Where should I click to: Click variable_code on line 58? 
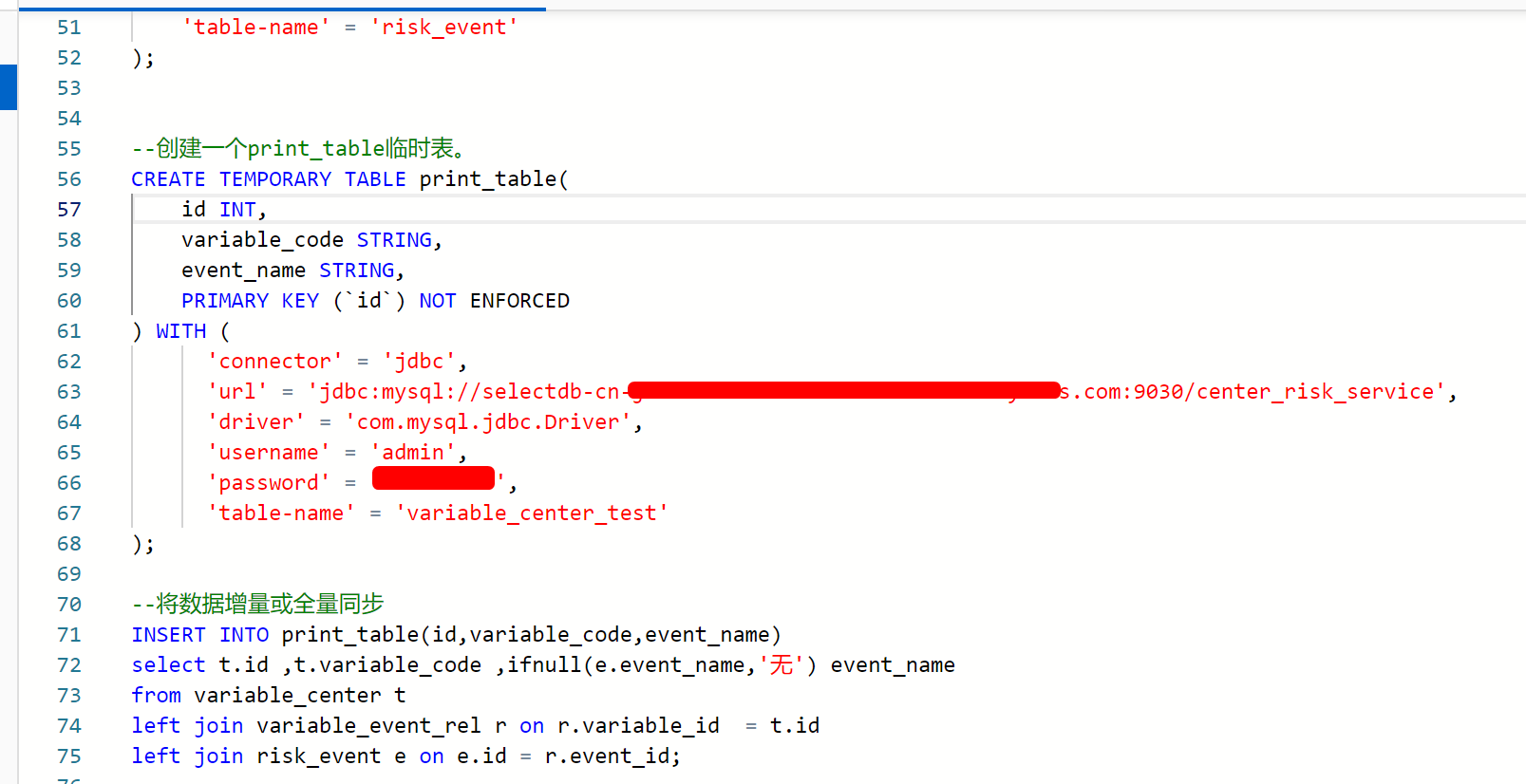pos(262,240)
